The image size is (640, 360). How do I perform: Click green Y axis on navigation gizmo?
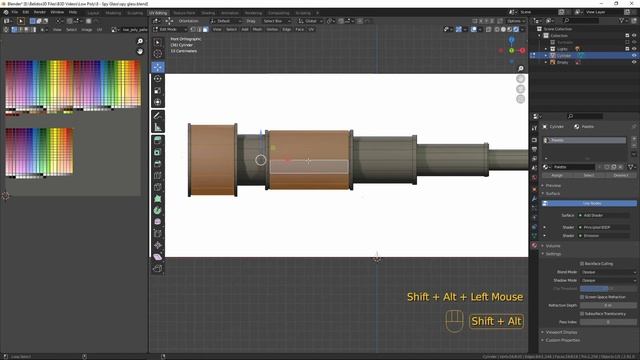click(511, 51)
